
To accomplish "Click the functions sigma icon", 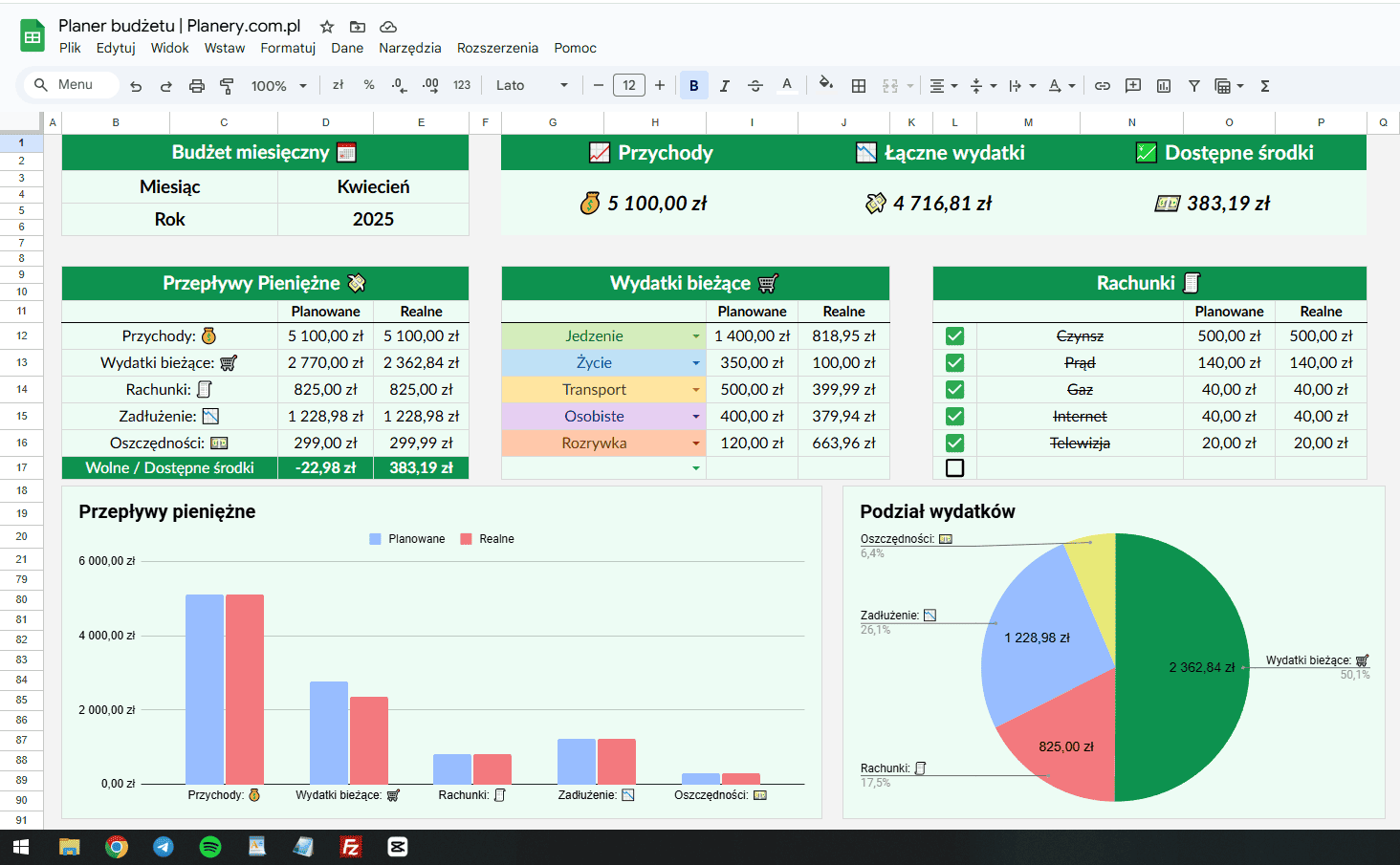I will click(x=1264, y=86).
